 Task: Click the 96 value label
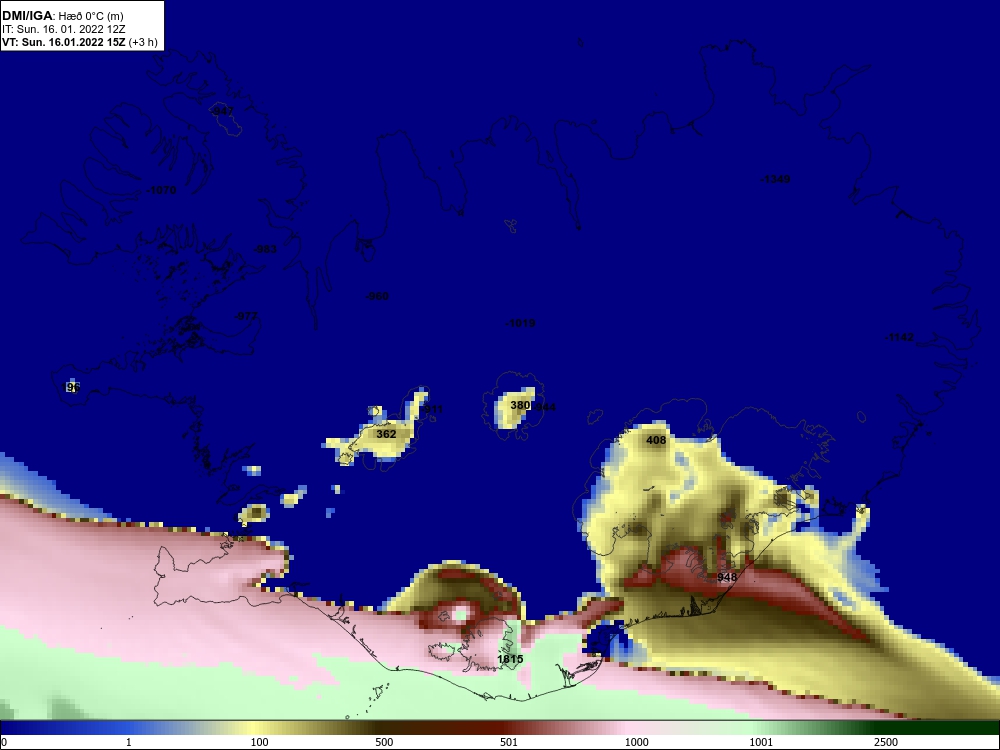click(73, 387)
